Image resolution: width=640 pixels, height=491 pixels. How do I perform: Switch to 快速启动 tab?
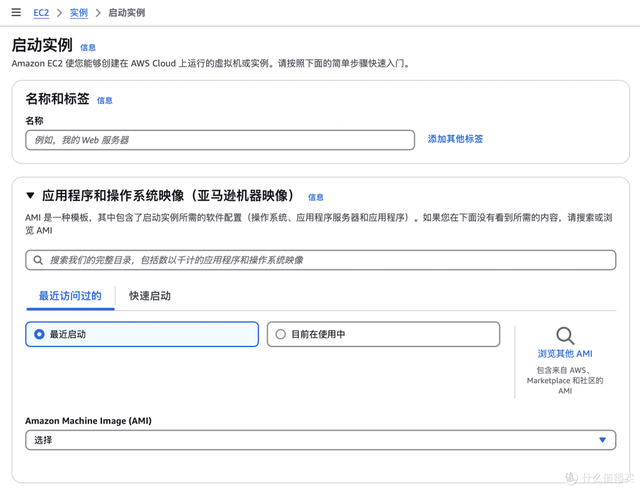click(150, 296)
